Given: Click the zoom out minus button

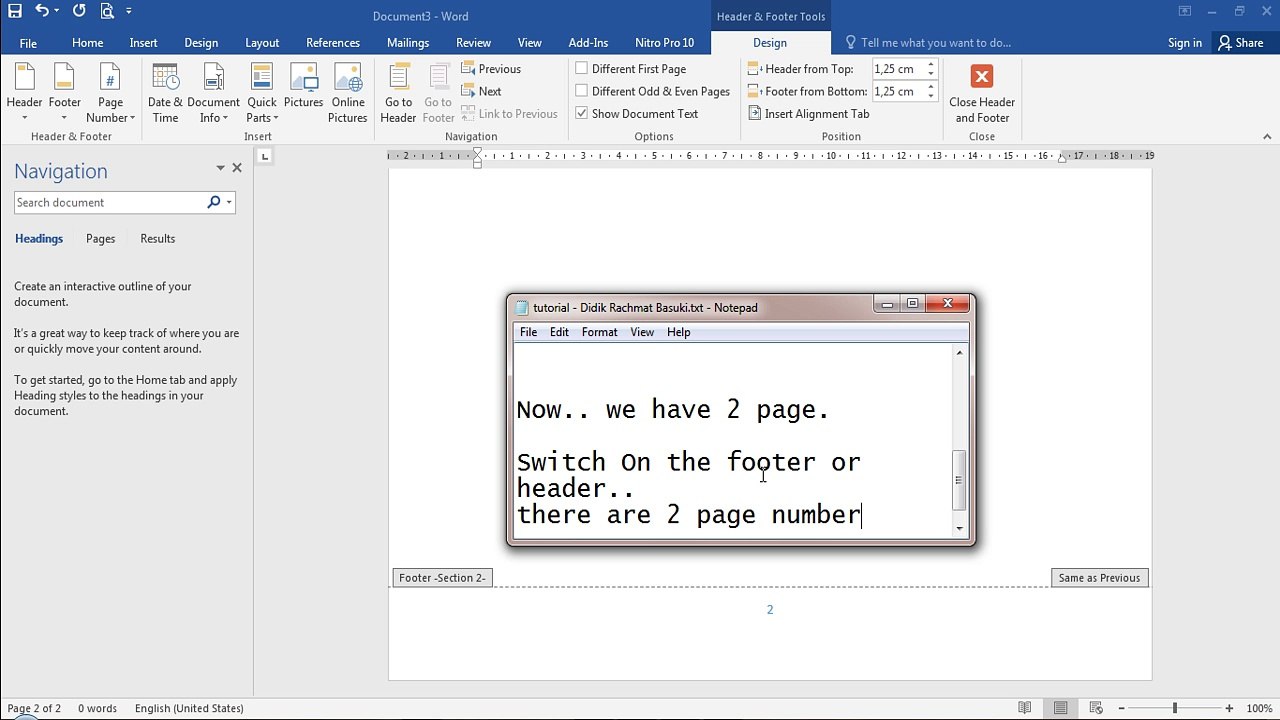Looking at the screenshot, I should coord(1122,708).
